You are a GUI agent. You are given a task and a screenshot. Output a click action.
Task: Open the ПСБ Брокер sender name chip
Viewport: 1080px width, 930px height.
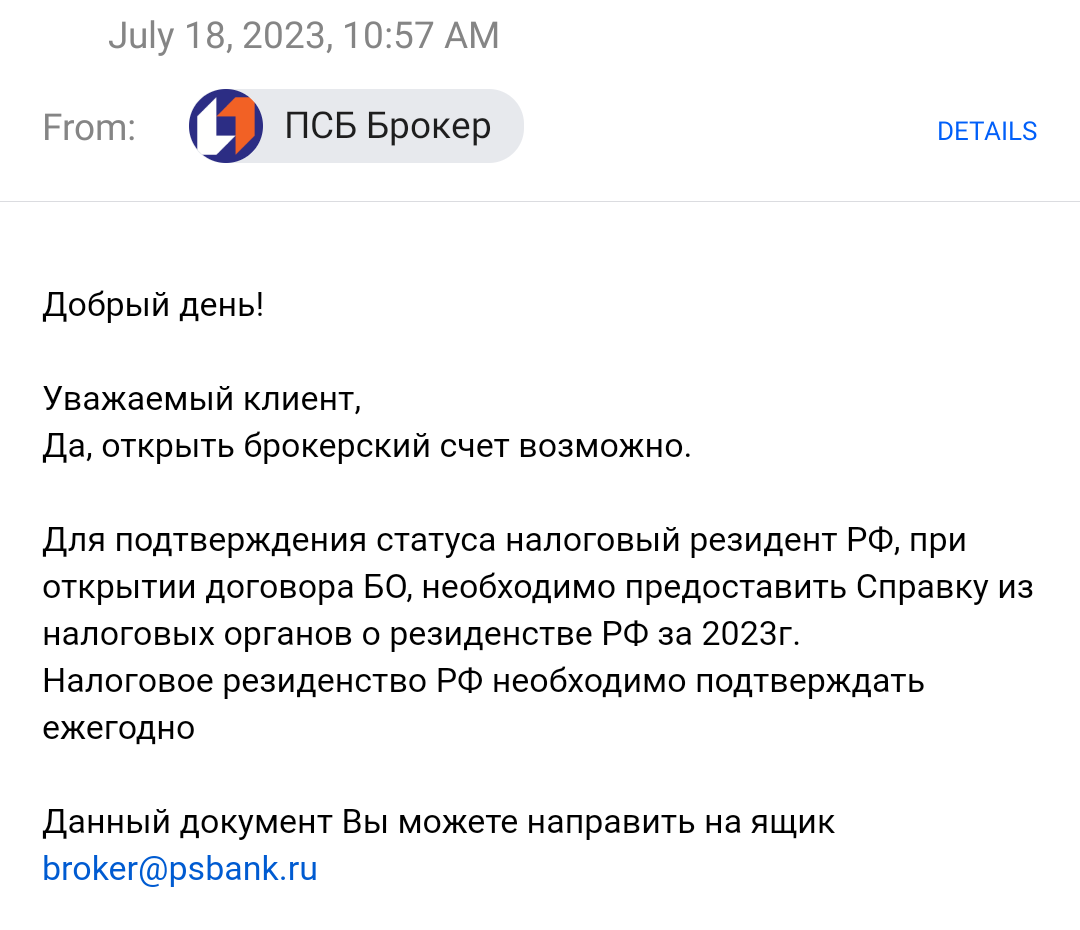388,127
